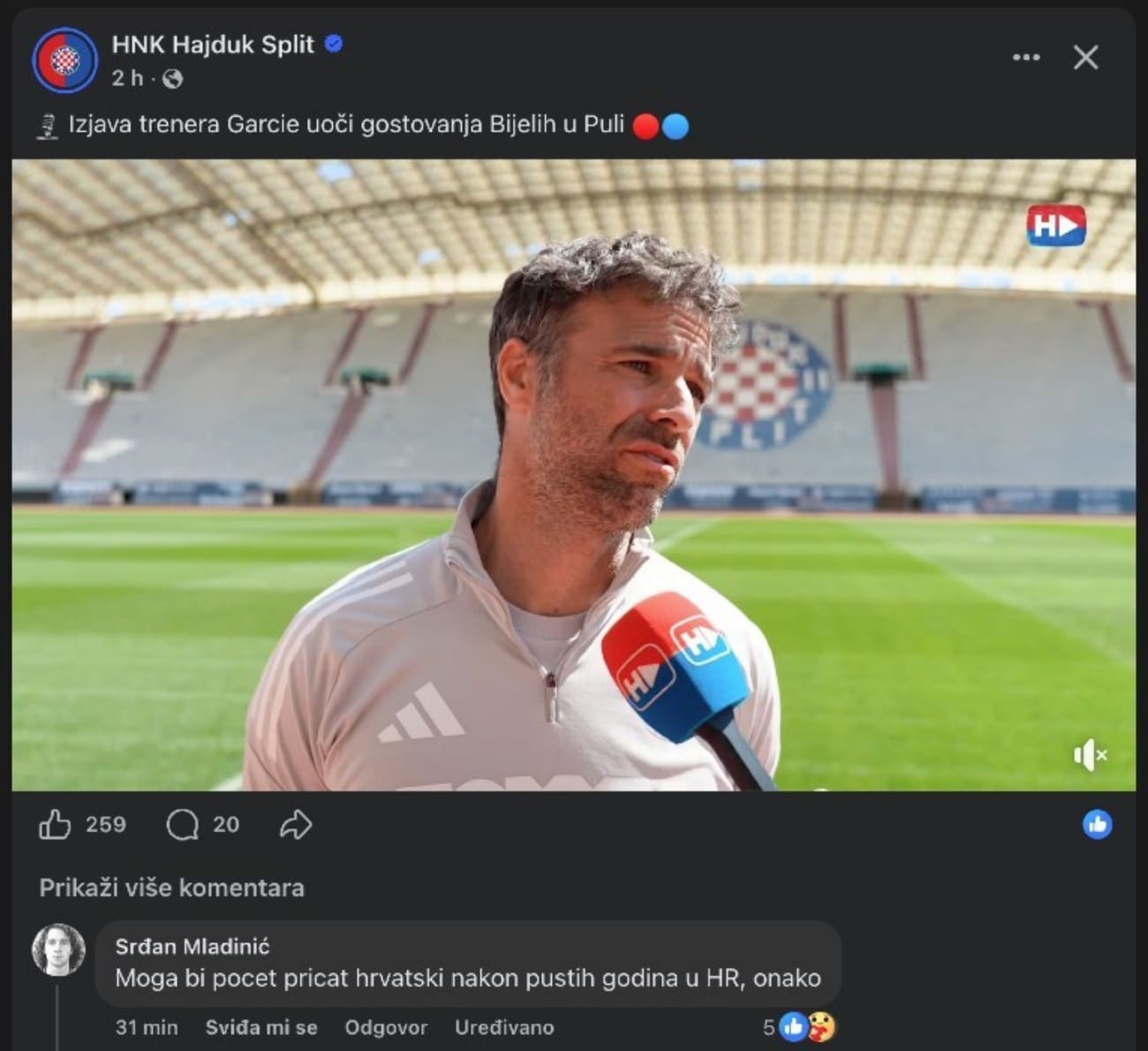This screenshot has height=1051, width=1148.
Task: Unmute the video with the speaker icon
Action: 1090,755
